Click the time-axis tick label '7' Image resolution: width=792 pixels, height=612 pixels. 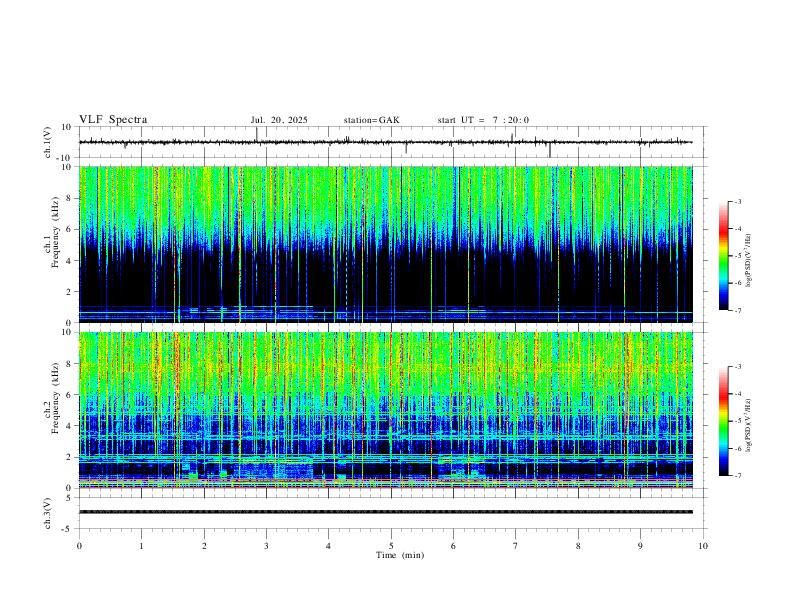[516, 546]
